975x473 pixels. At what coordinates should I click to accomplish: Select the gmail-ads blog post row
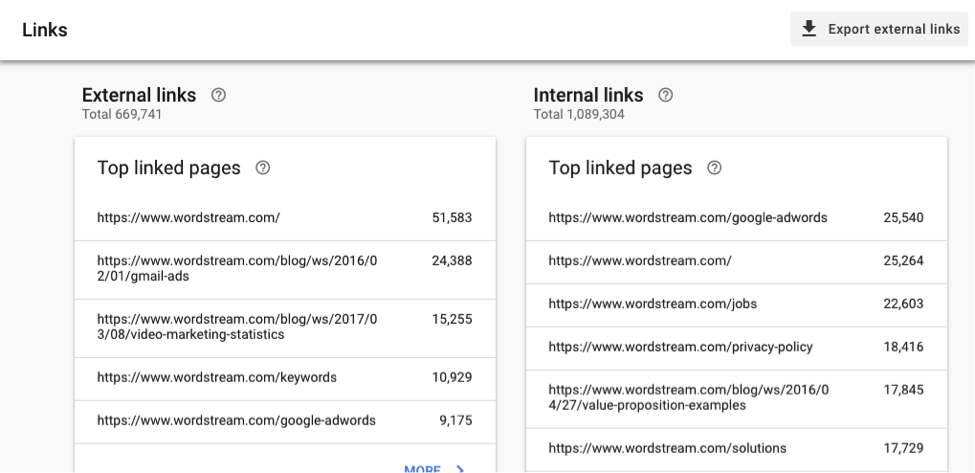[284, 269]
